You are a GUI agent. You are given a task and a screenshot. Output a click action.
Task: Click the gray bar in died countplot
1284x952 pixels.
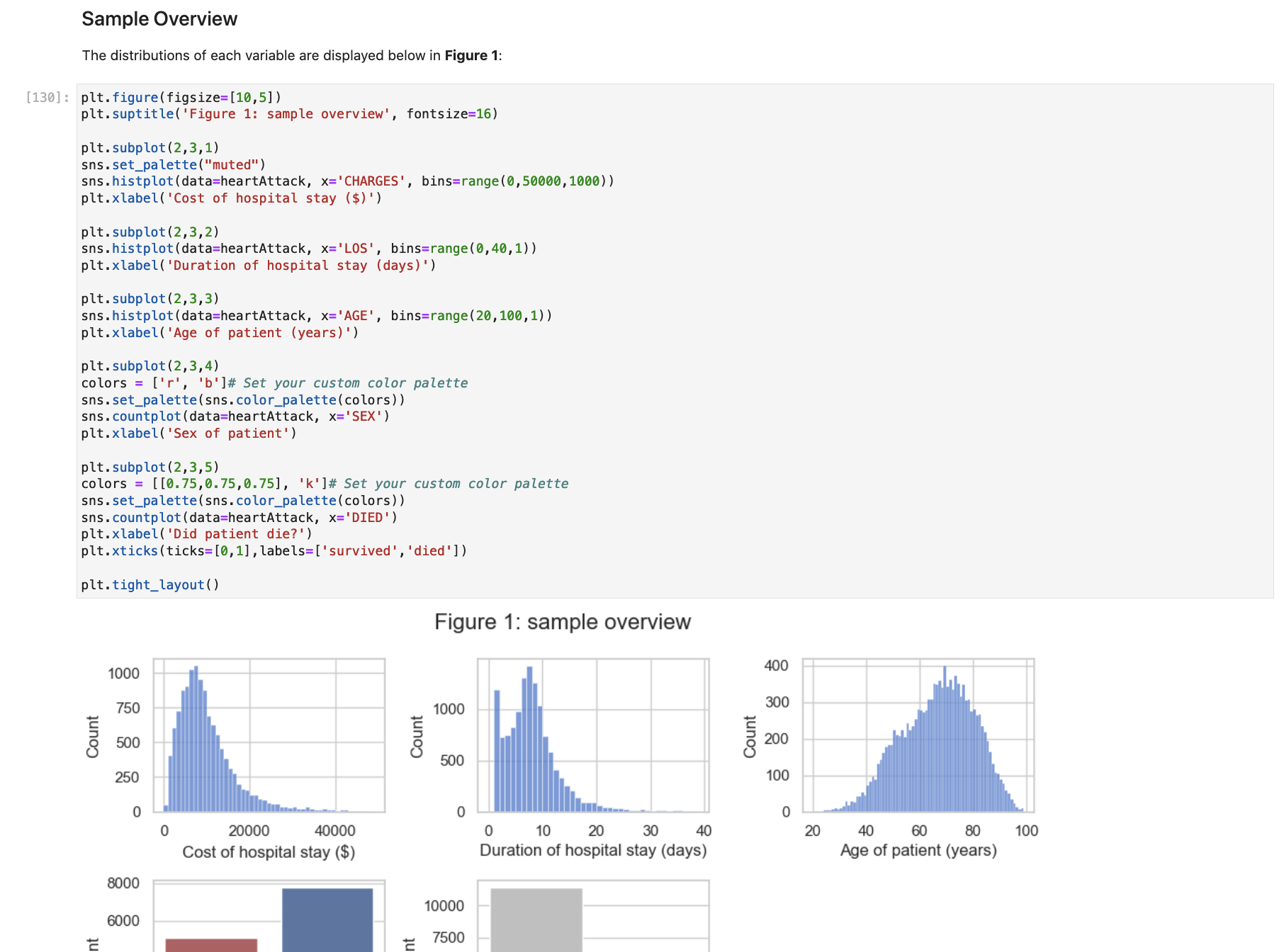(536, 920)
